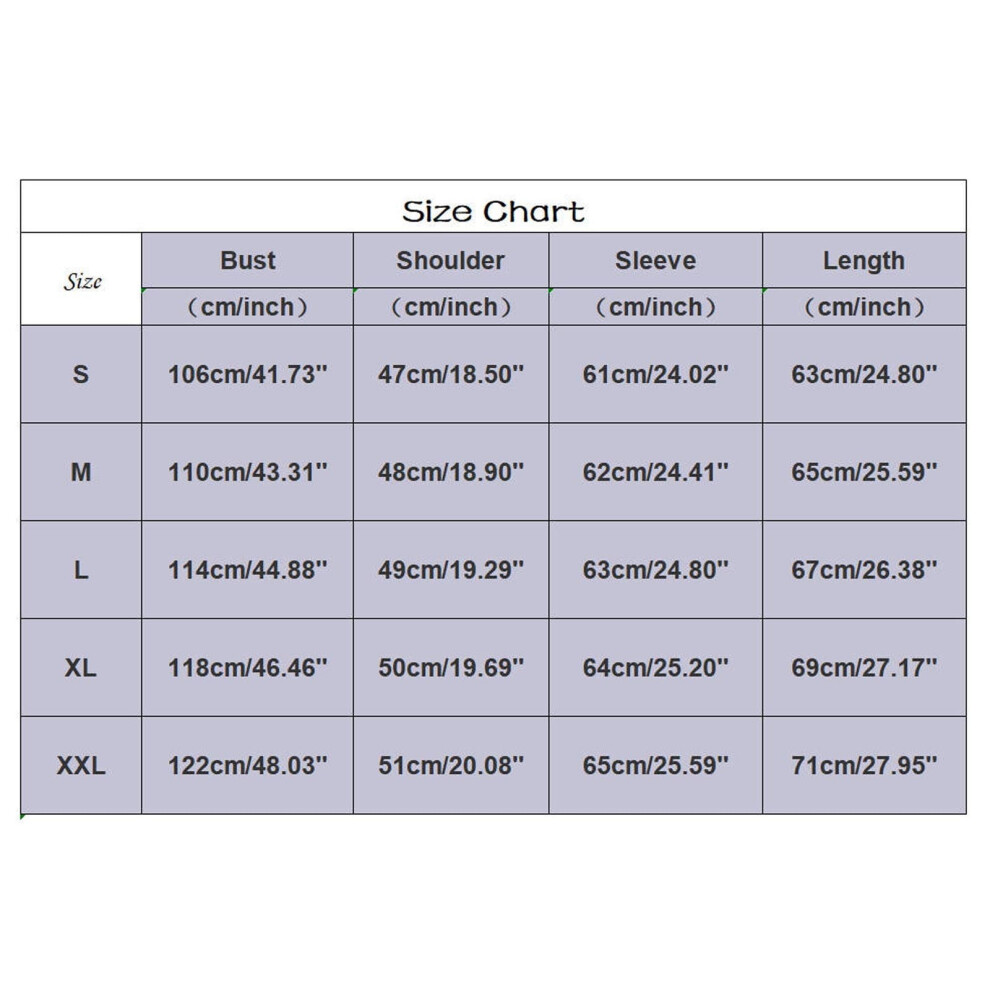Viewport: 990px width, 990px height.
Task: Select the Bust column header
Action: point(248,260)
